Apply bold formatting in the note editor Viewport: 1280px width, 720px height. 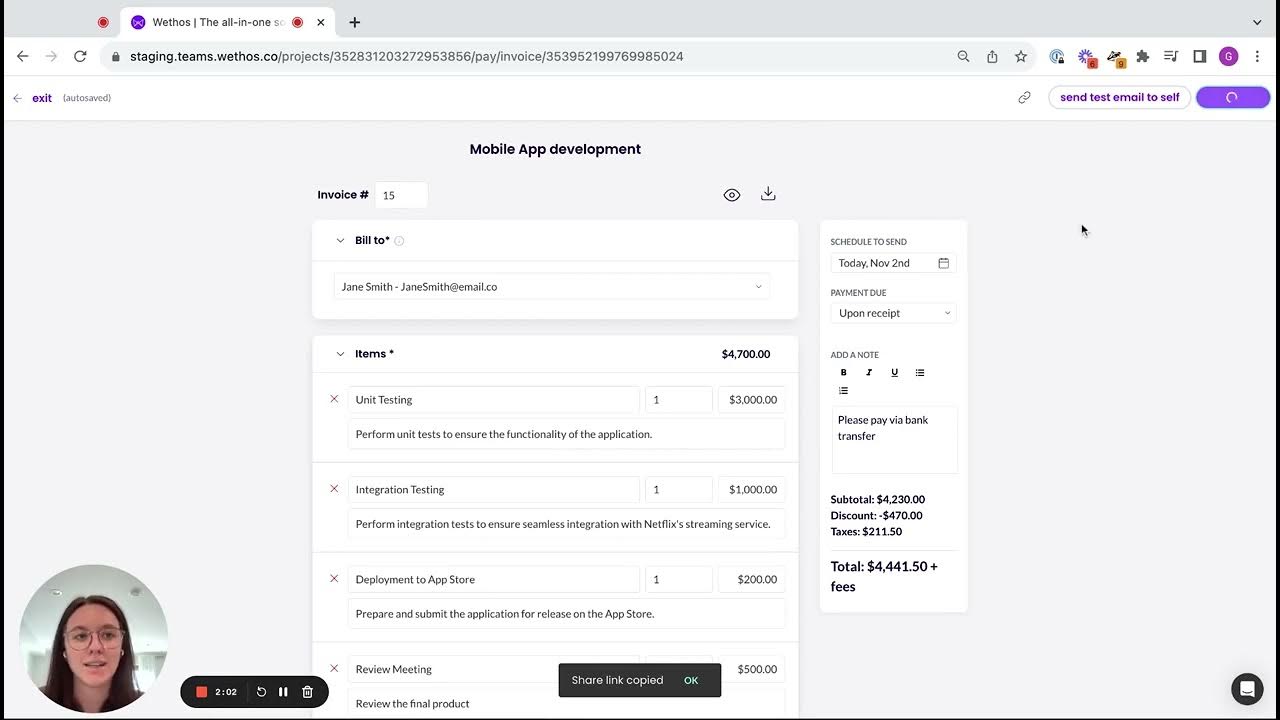point(843,372)
